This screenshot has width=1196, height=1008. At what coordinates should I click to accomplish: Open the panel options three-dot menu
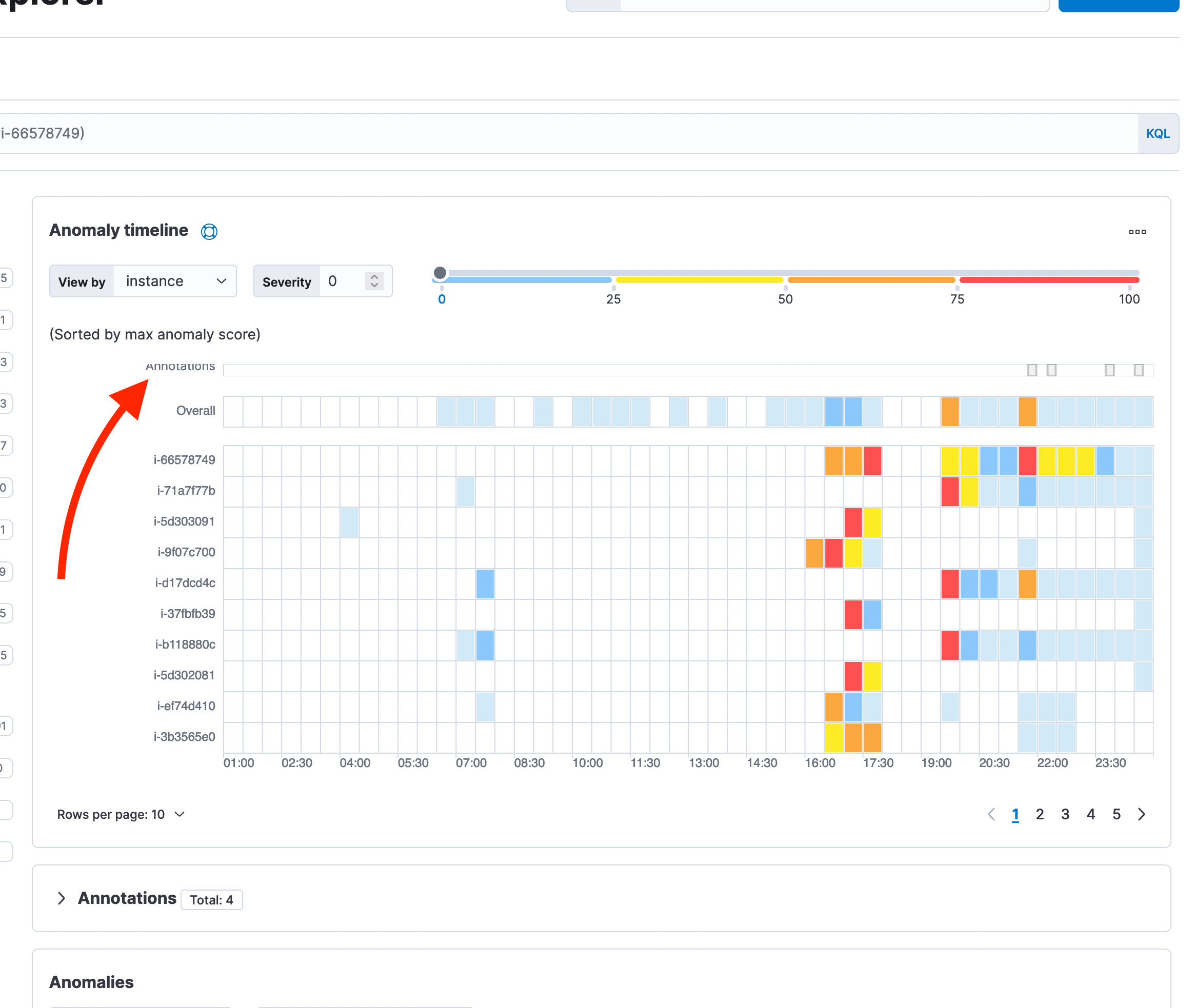[x=1137, y=231]
